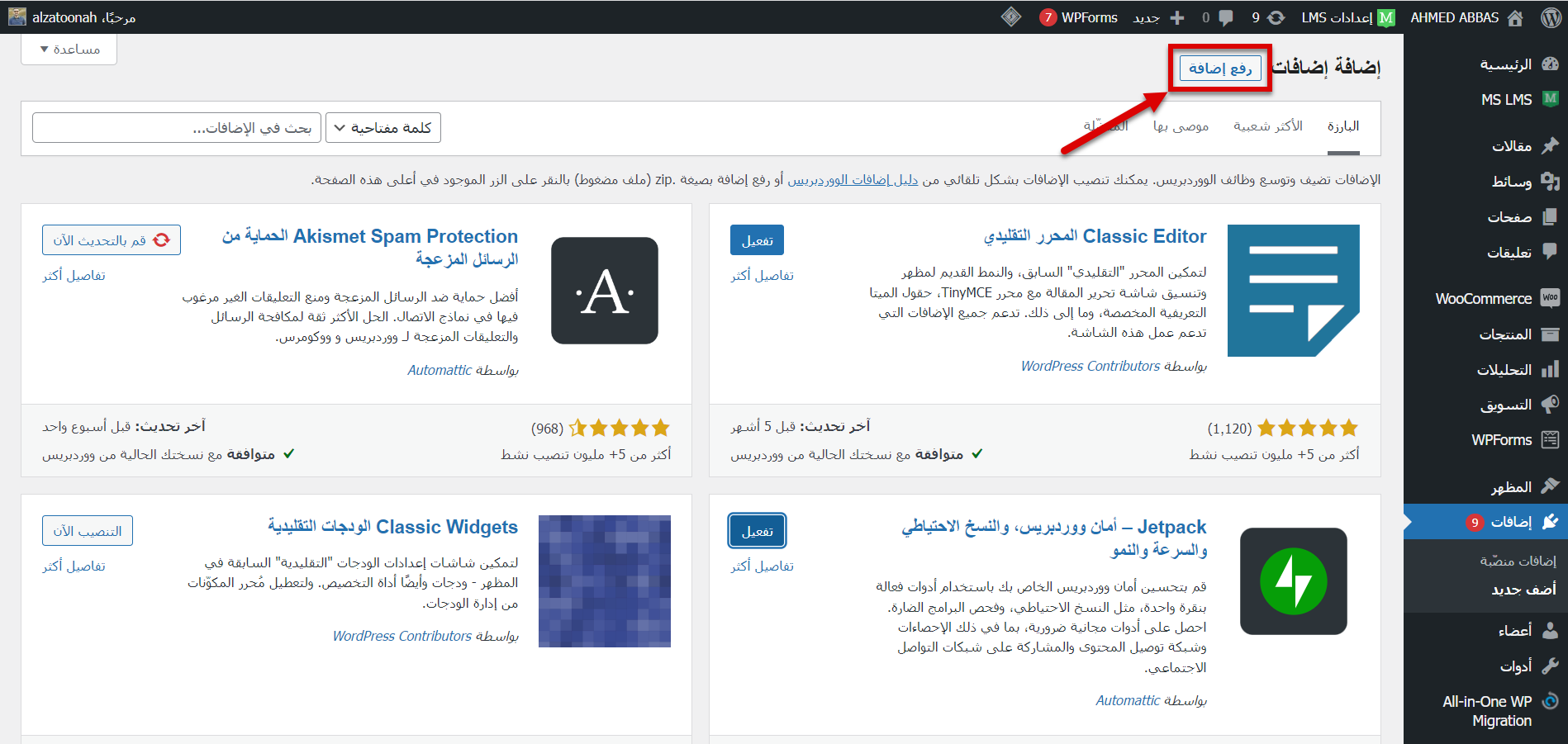The image size is (1568, 744).
Task: Activate the Classic Editor plugin
Action: coord(757,240)
